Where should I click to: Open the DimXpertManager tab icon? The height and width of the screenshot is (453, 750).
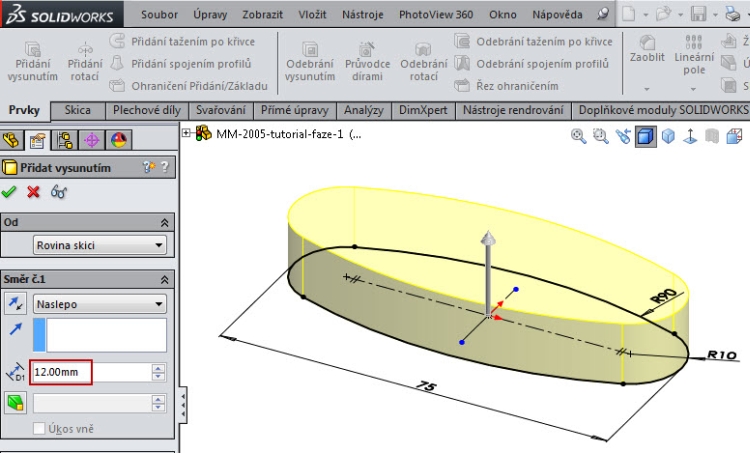pos(91,140)
